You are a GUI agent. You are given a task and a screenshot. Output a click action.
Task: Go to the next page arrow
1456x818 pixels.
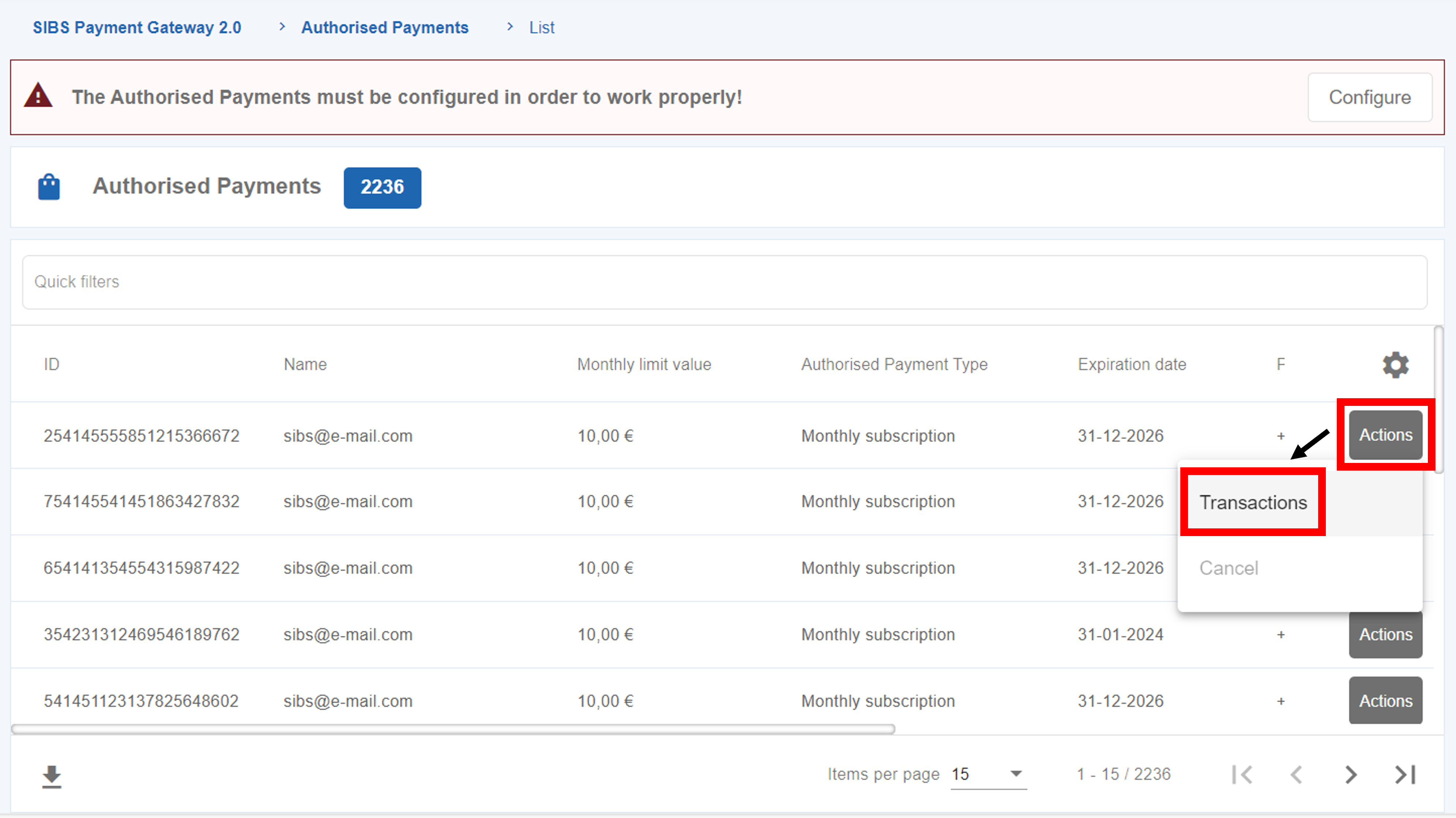tap(1351, 774)
